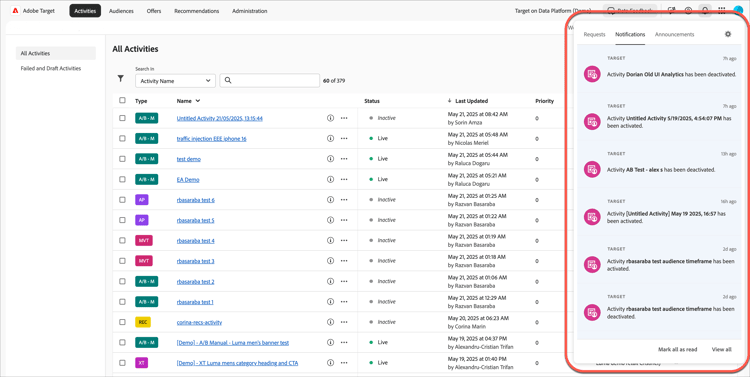
Task: Click icon of AB Test - alex s notification
Action: [593, 169]
